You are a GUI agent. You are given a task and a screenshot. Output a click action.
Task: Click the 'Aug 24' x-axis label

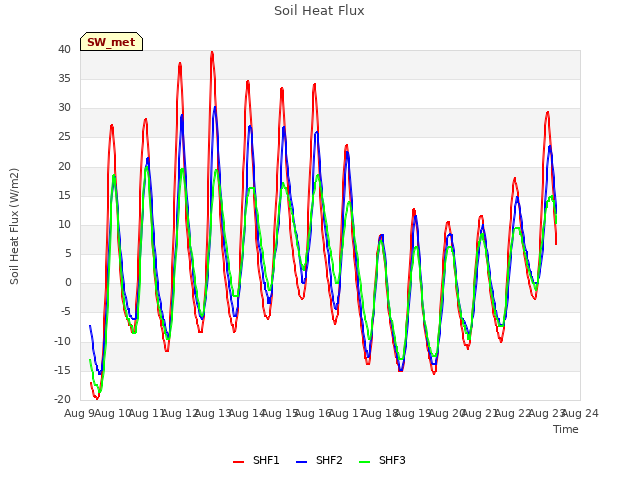(580, 413)
